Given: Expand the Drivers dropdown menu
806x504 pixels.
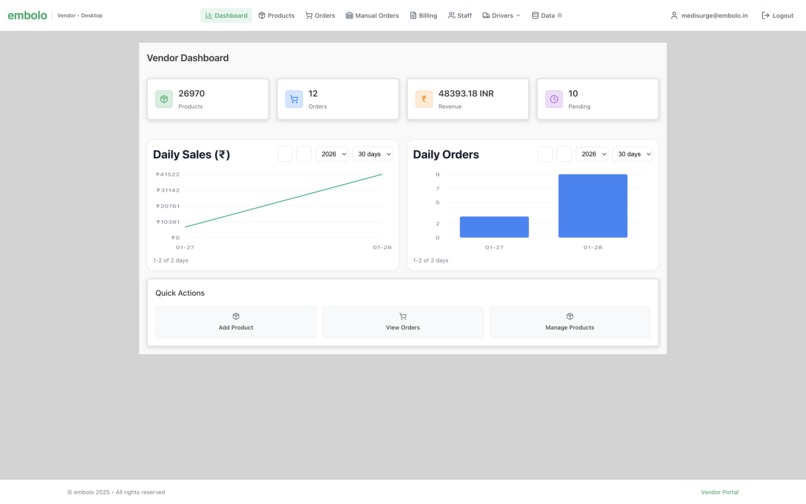Looking at the screenshot, I should (501, 15).
